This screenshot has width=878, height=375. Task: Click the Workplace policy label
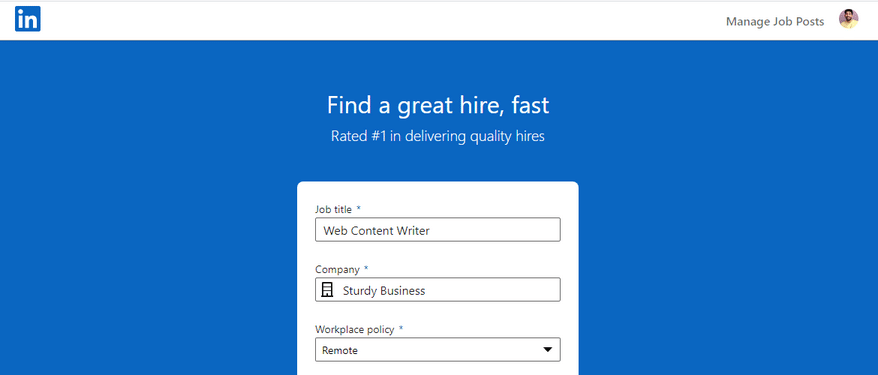pos(354,329)
